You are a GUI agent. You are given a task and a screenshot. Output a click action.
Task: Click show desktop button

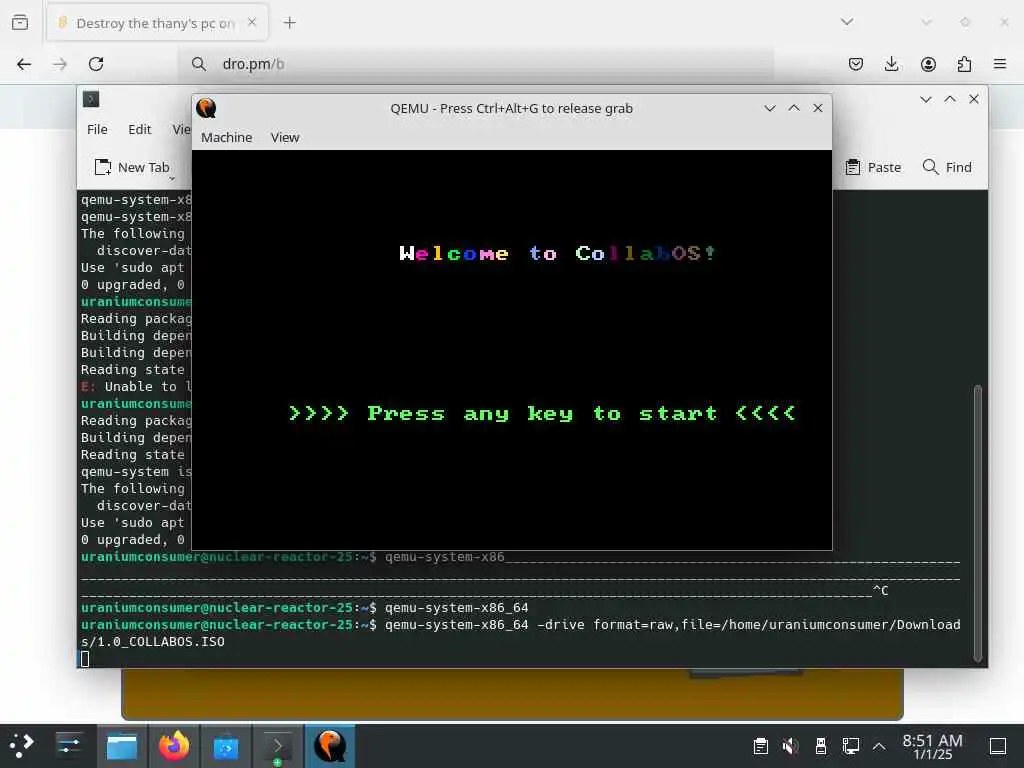pos(998,746)
